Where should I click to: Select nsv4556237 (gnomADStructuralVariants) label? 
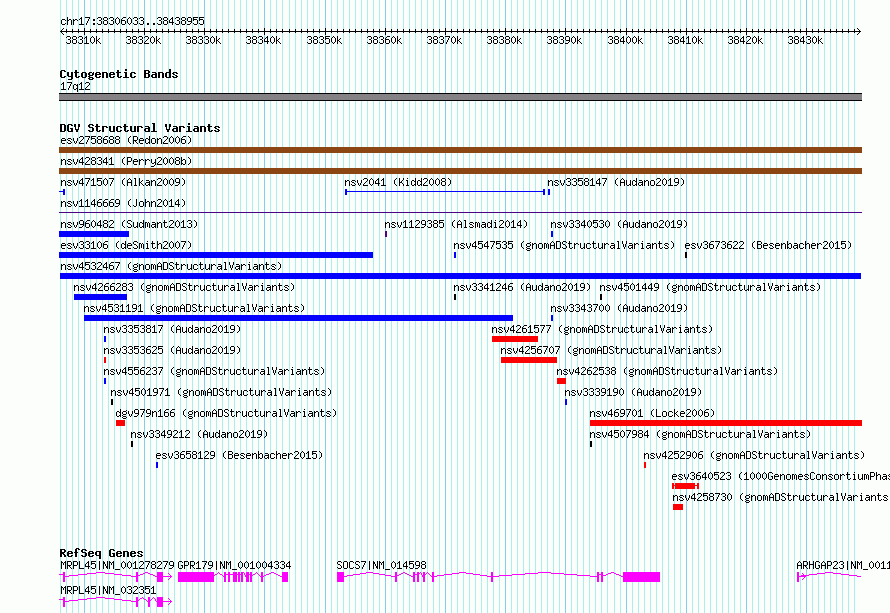pyautogui.click(x=214, y=371)
